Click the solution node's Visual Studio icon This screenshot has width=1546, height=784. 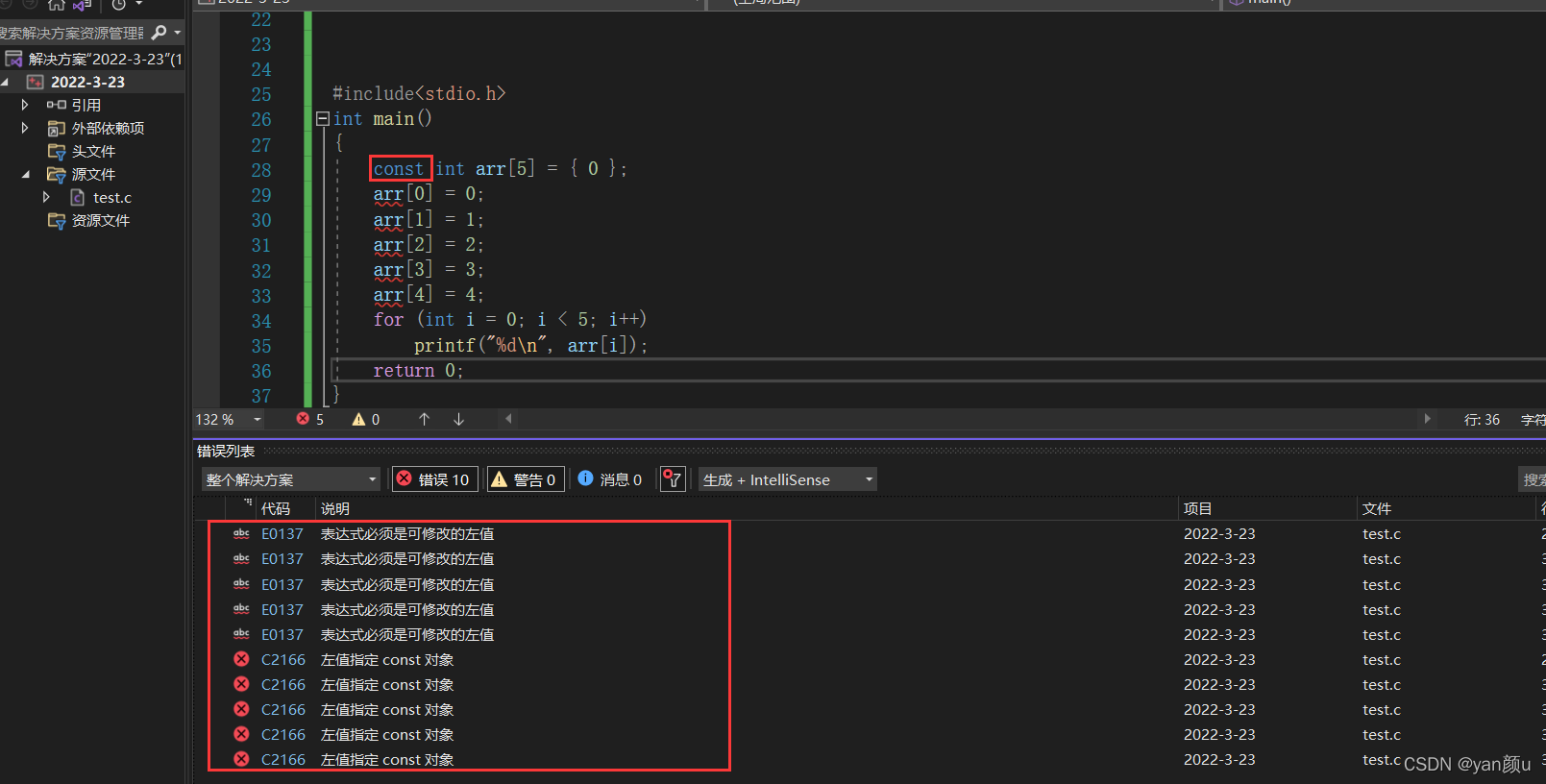pos(13,59)
